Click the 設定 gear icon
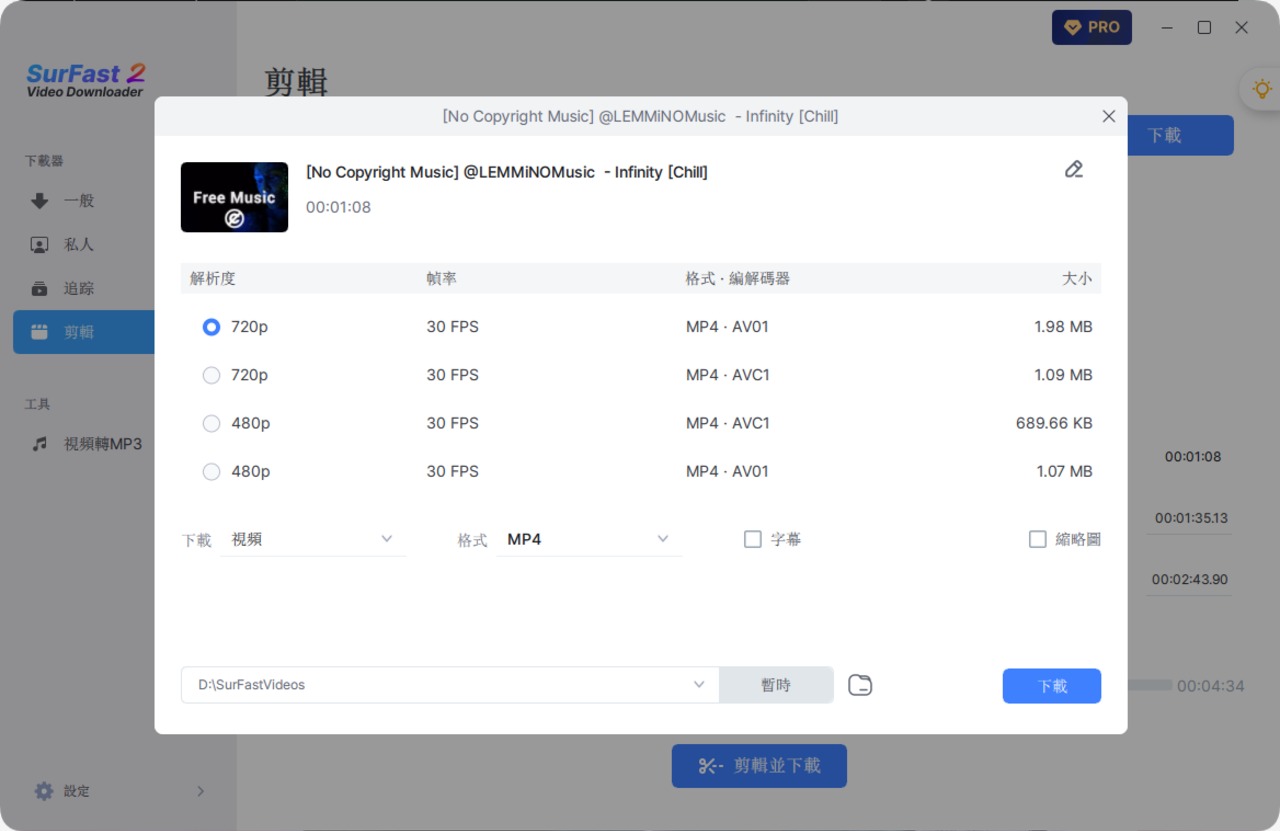The width and height of the screenshot is (1280, 831). [x=43, y=791]
